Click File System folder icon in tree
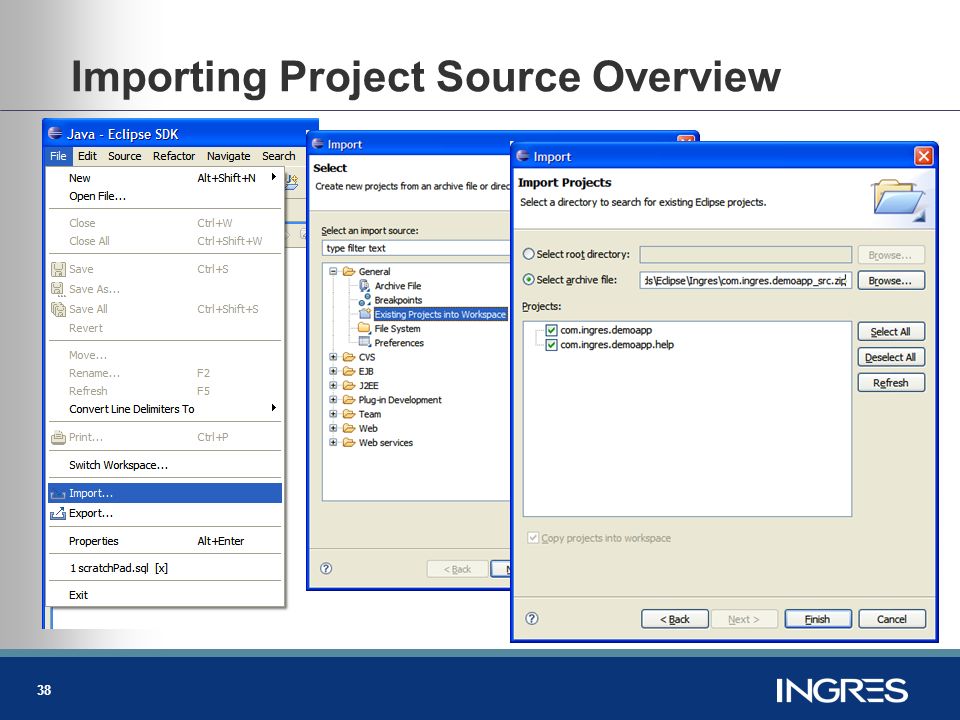The image size is (960, 720). point(364,328)
